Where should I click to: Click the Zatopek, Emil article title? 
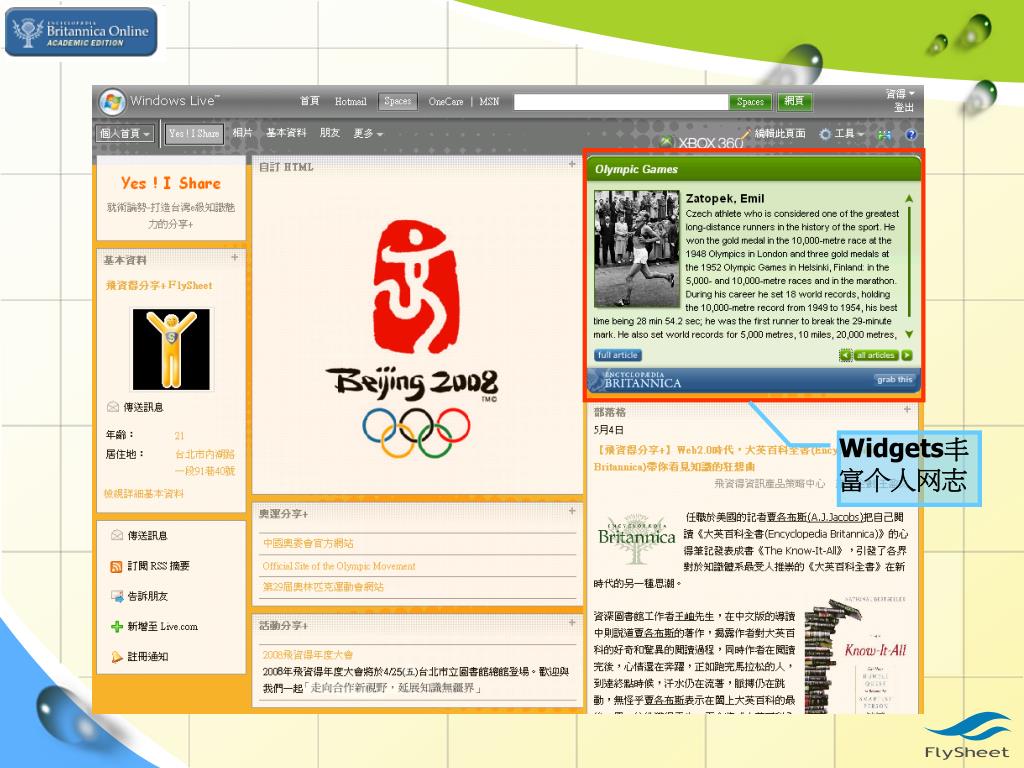[x=725, y=199]
